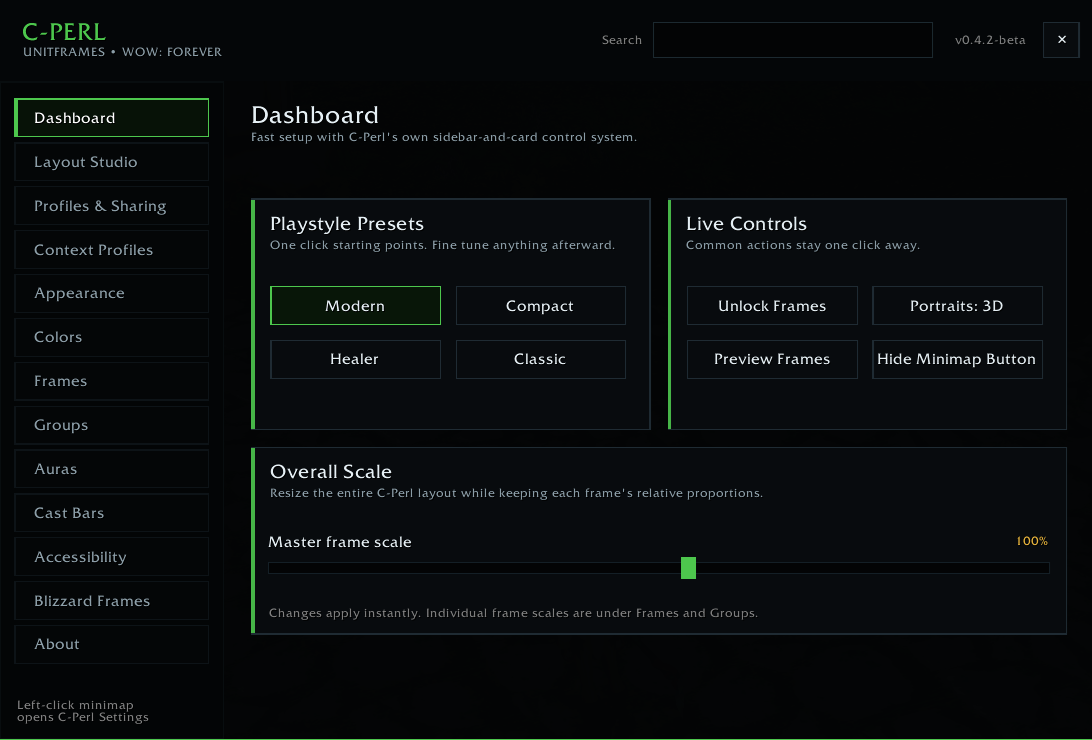Open the Groups settings
Screen dimensions: 1092x740
(111, 425)
